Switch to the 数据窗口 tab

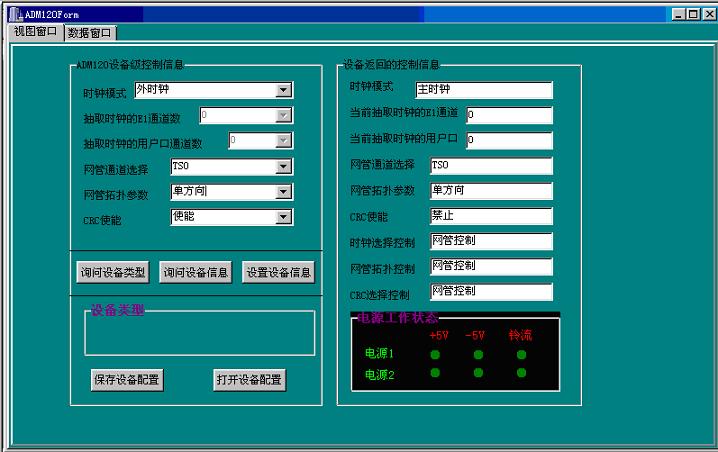click(90, 33)
